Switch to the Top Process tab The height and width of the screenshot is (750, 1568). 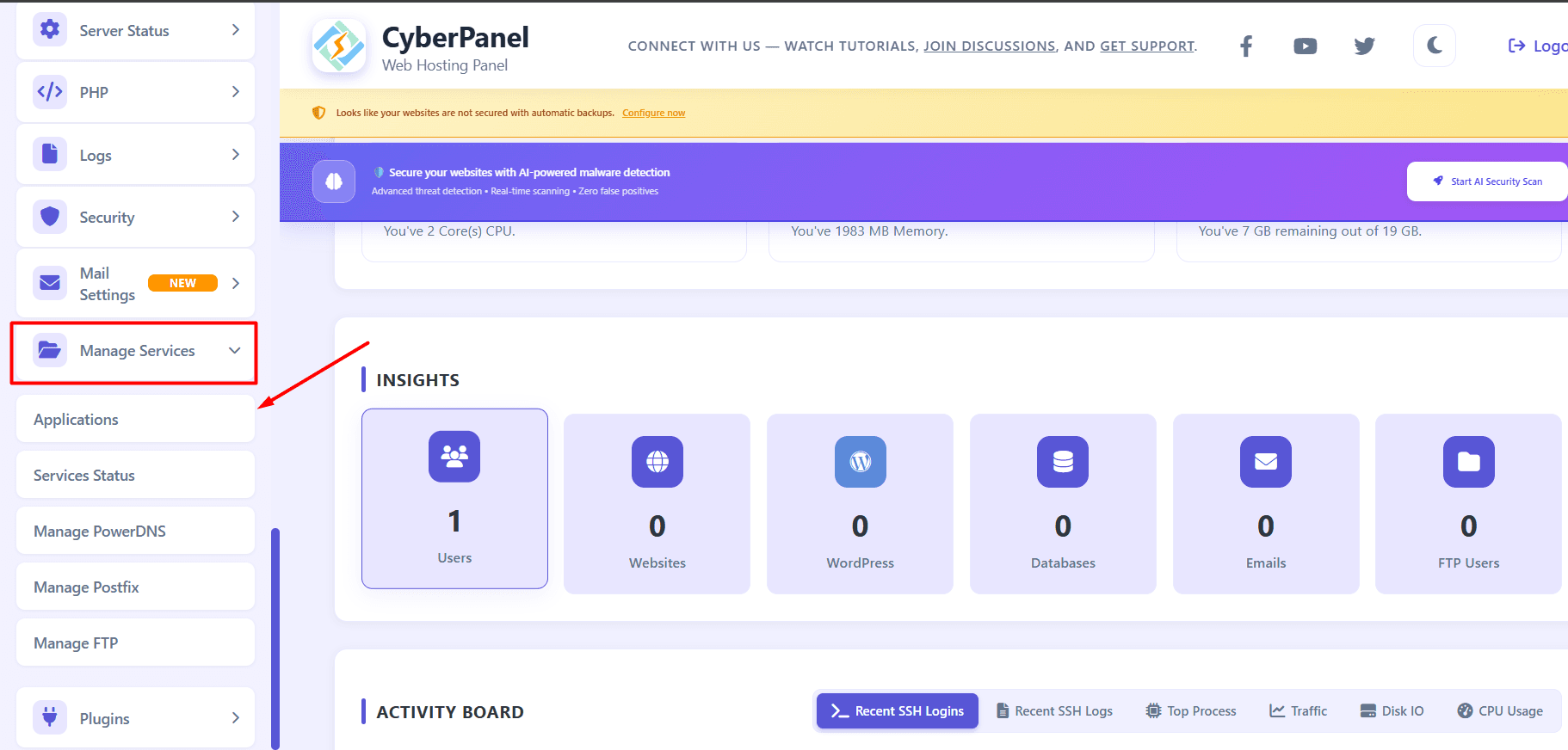(1191, 711)
